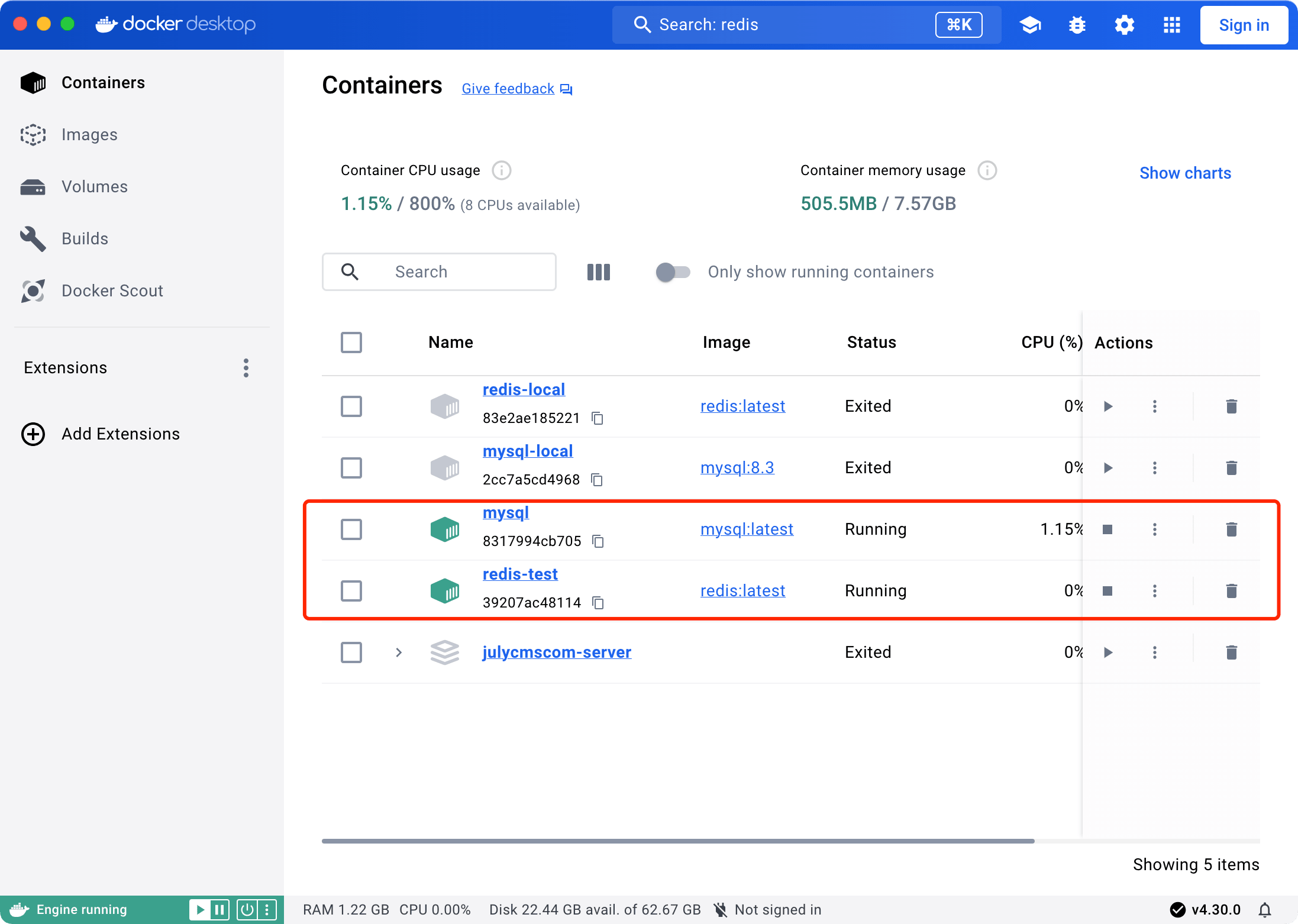The width and height of the screenshot is (1298, 924).
Task: Toggle Only show running containers switch
Action: 673,272
